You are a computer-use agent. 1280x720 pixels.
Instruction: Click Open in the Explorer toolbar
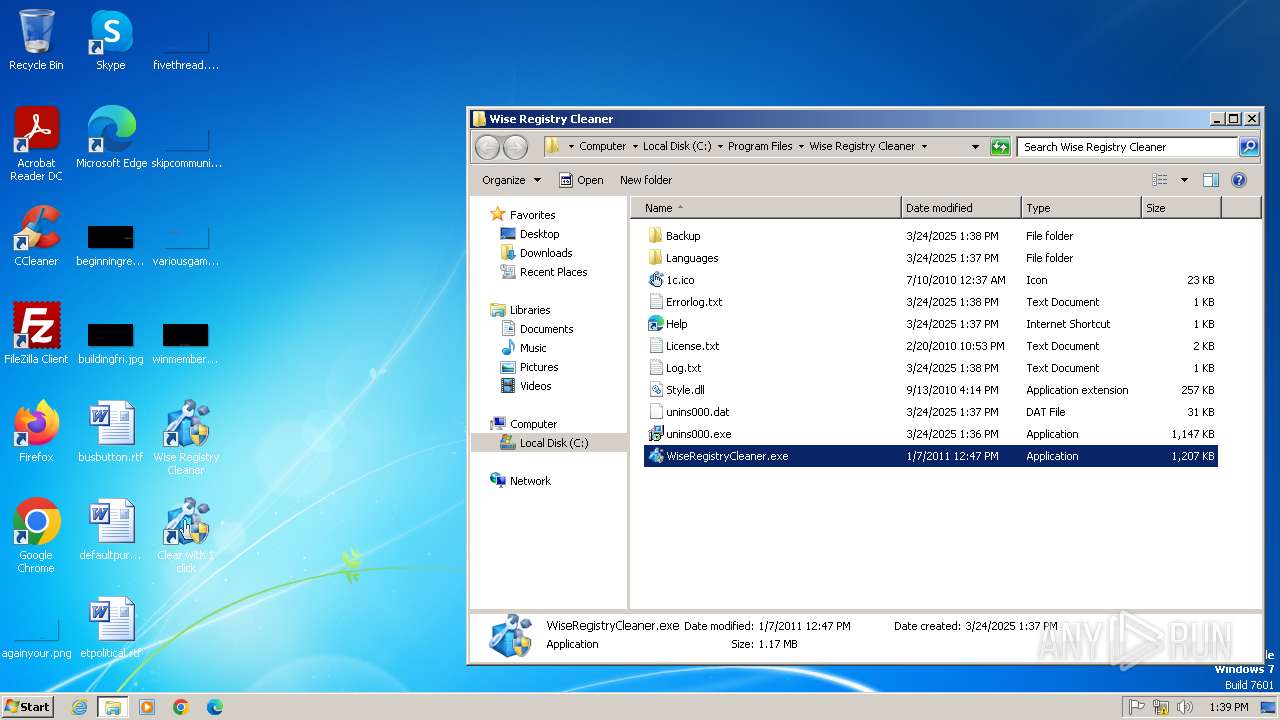tap(581, 180)
